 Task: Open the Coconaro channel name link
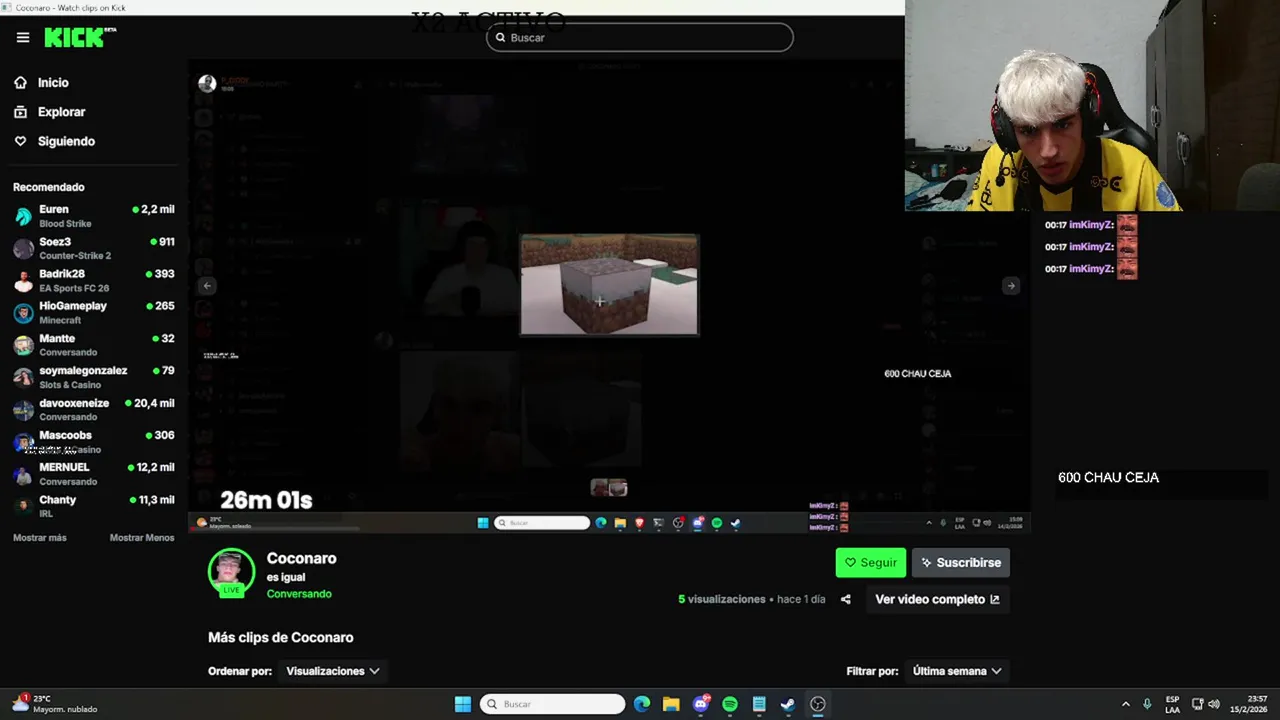point(301,558)
